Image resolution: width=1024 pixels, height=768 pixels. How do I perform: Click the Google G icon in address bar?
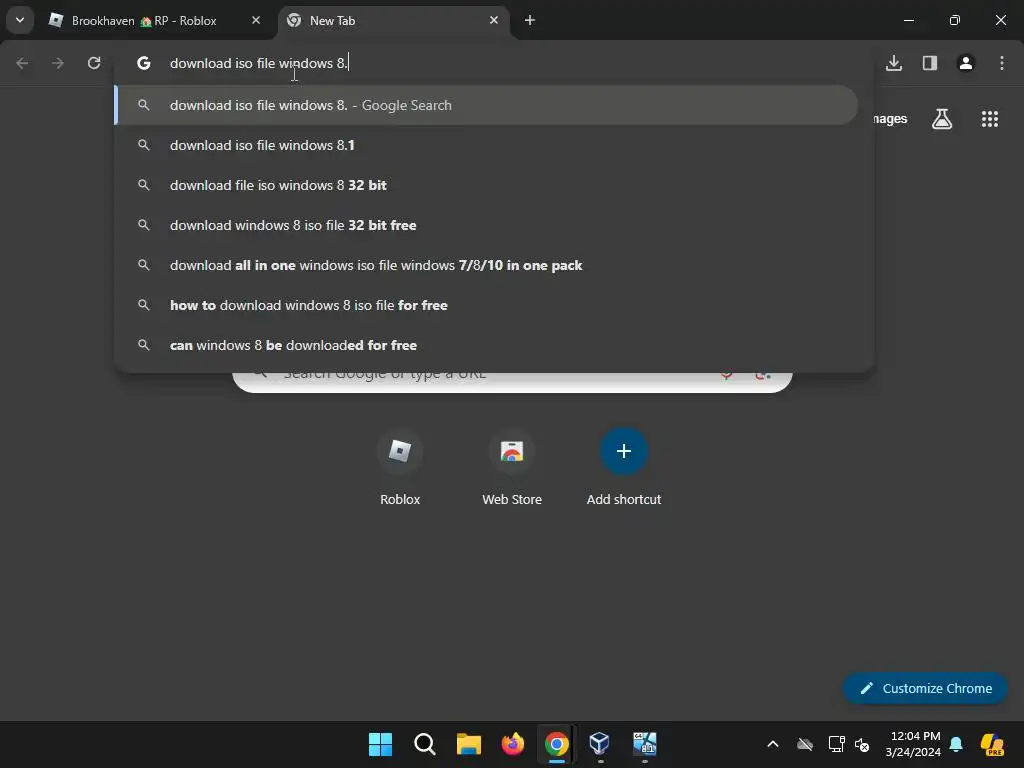pyautogui.click(x=144, y=63)
